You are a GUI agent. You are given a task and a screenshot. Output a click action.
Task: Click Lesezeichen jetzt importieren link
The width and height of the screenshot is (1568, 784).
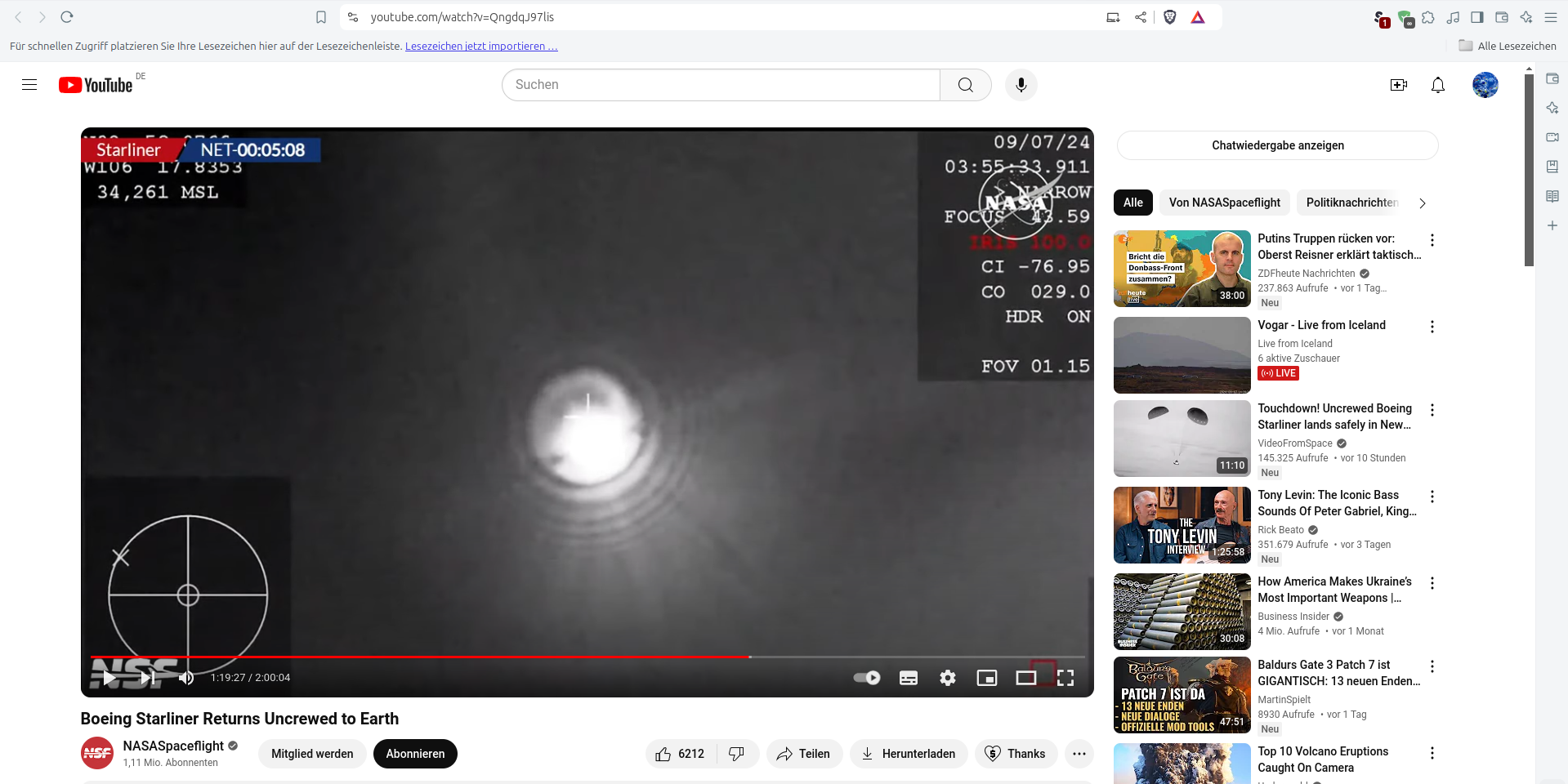481,47
